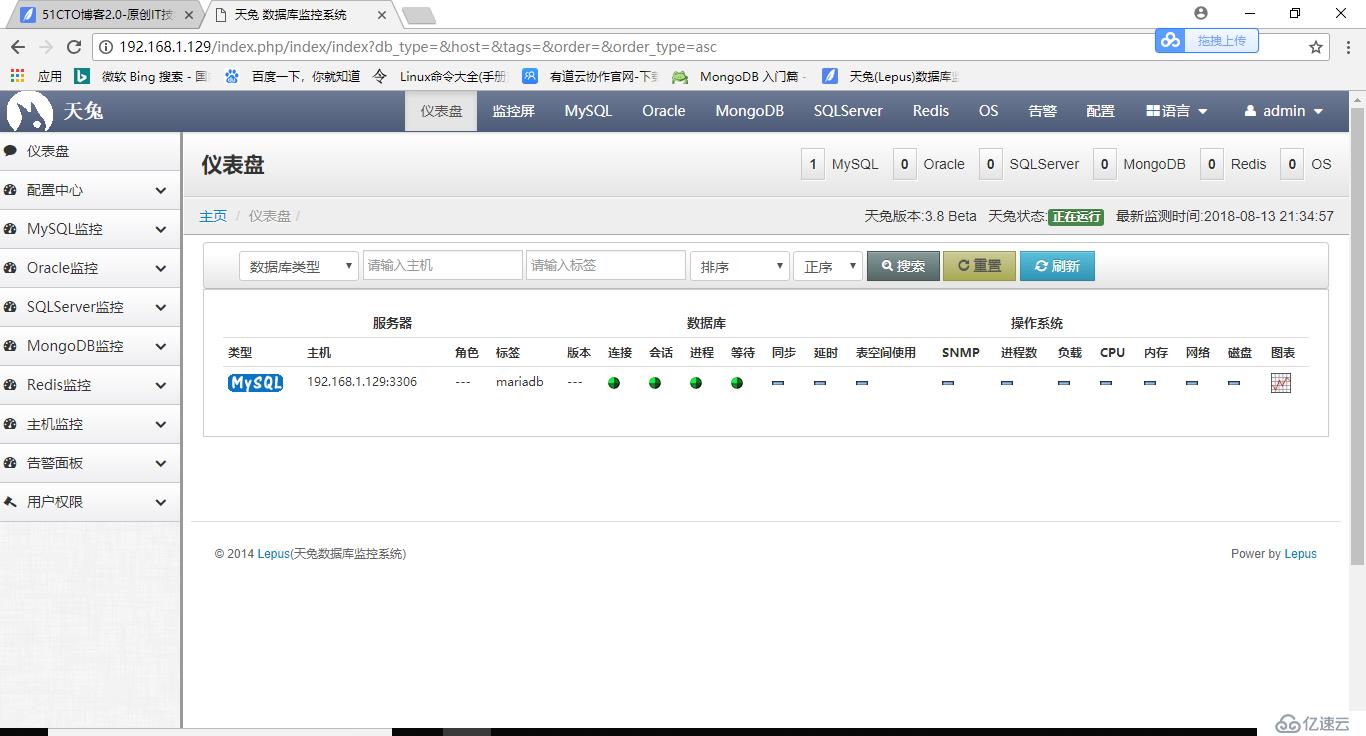Expand 告警面板 sidebar section

point(90,463)
